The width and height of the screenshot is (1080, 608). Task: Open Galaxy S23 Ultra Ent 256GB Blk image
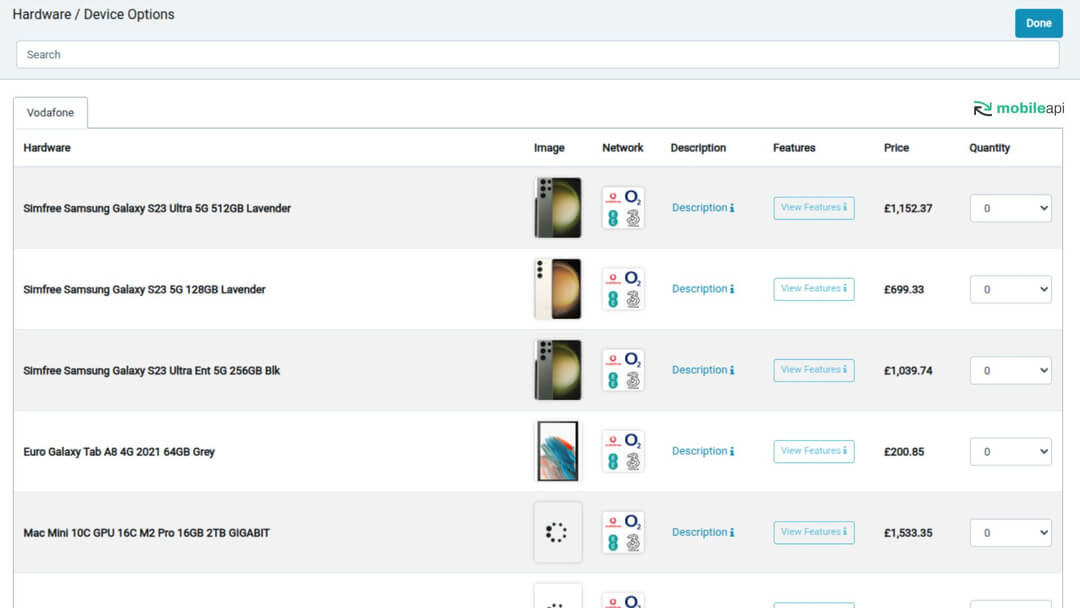click(557, 370)
